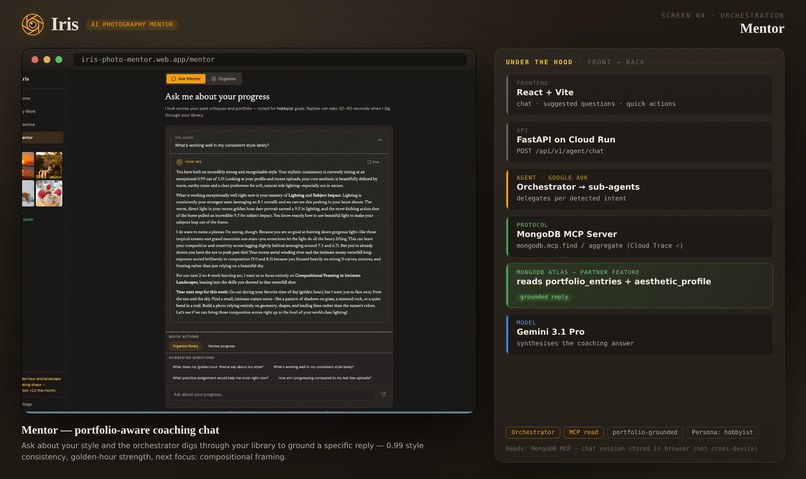Screen dimensions: 806x479
Task: Click the 'UNDER THE HOOD' heading
Action: tap(539, 62)
